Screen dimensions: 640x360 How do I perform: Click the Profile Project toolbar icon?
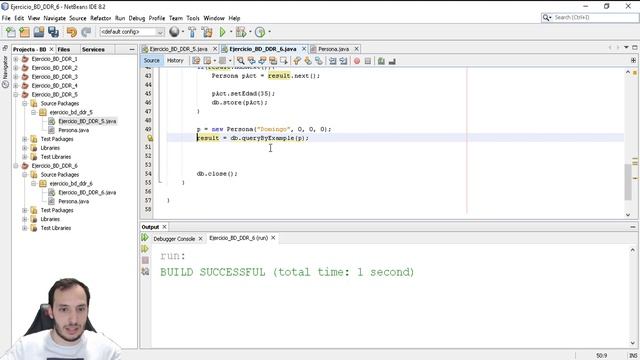[x=260, y=32]
